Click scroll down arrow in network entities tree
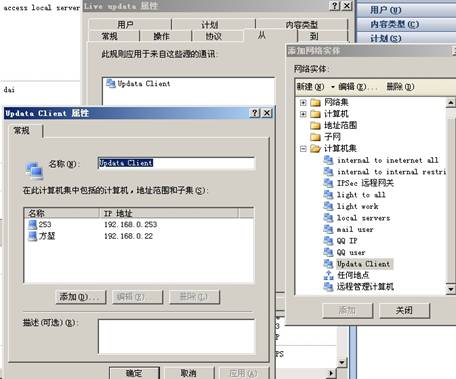This screenshot has height=379, width=456. coord(451,289)
